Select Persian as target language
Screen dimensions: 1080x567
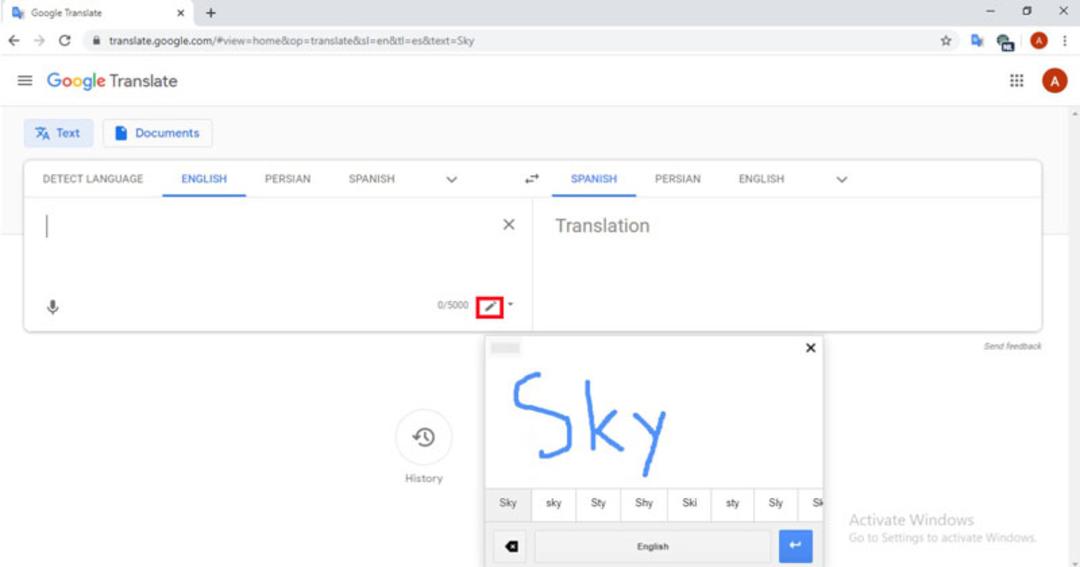(x=678, y=179)
